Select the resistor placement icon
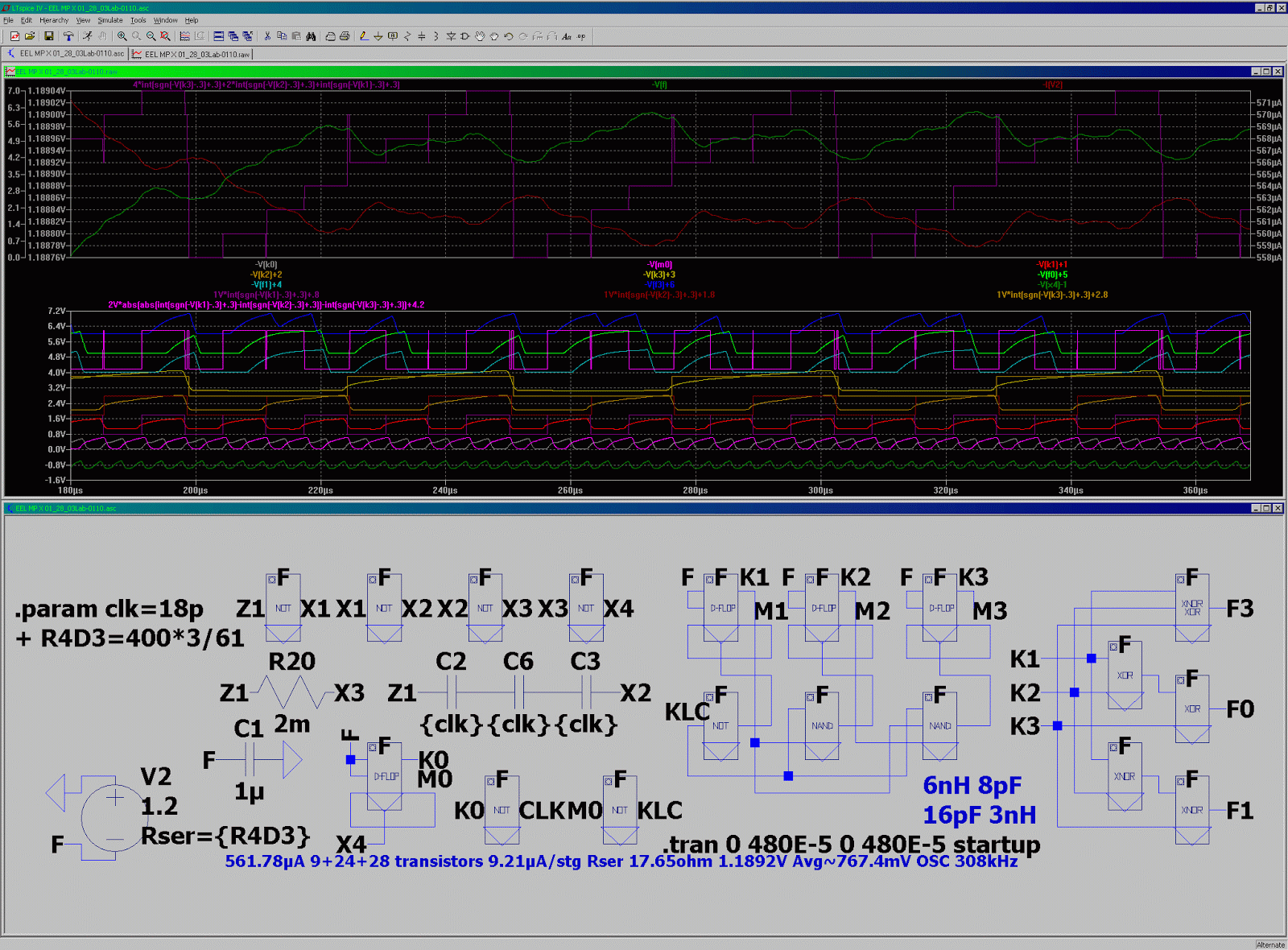The height and width of the screenshot is (950, 1288). pyautogui.click(x=407, y=35)
